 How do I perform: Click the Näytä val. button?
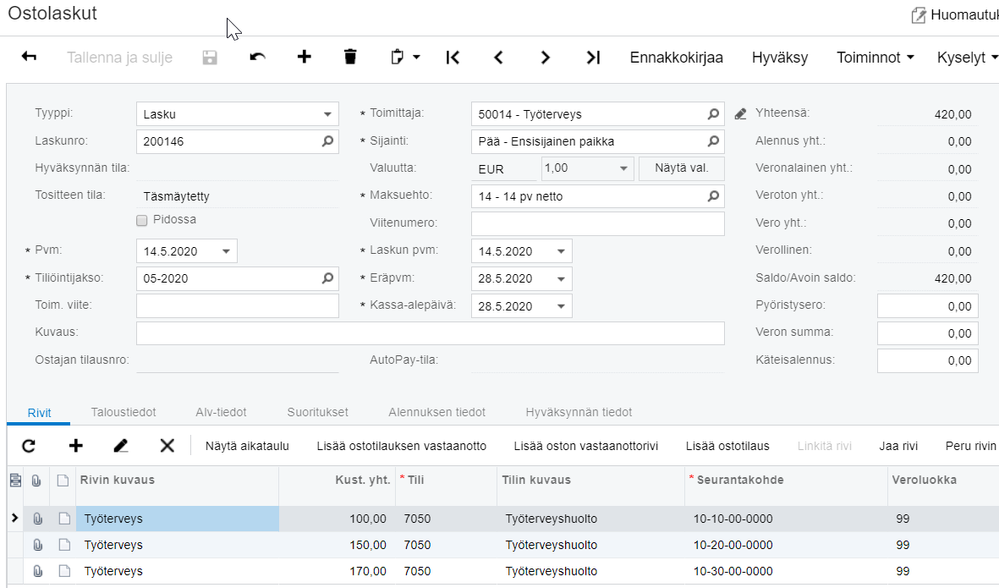tap(681, 168)
